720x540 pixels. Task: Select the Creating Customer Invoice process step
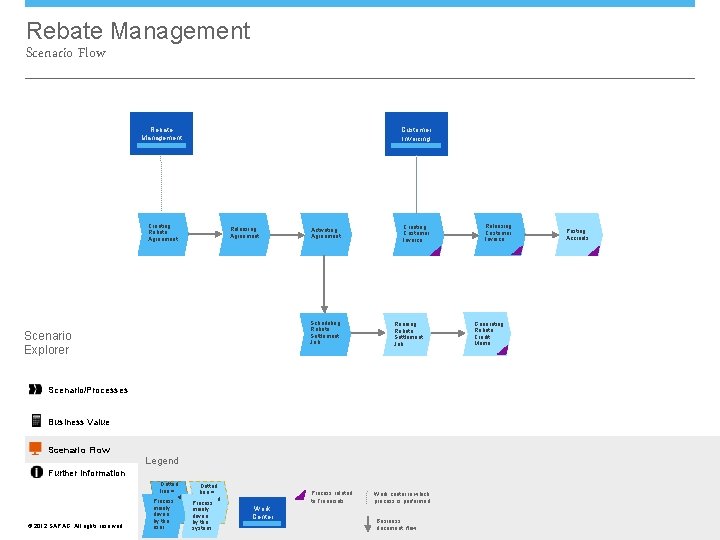pos(418,234)
